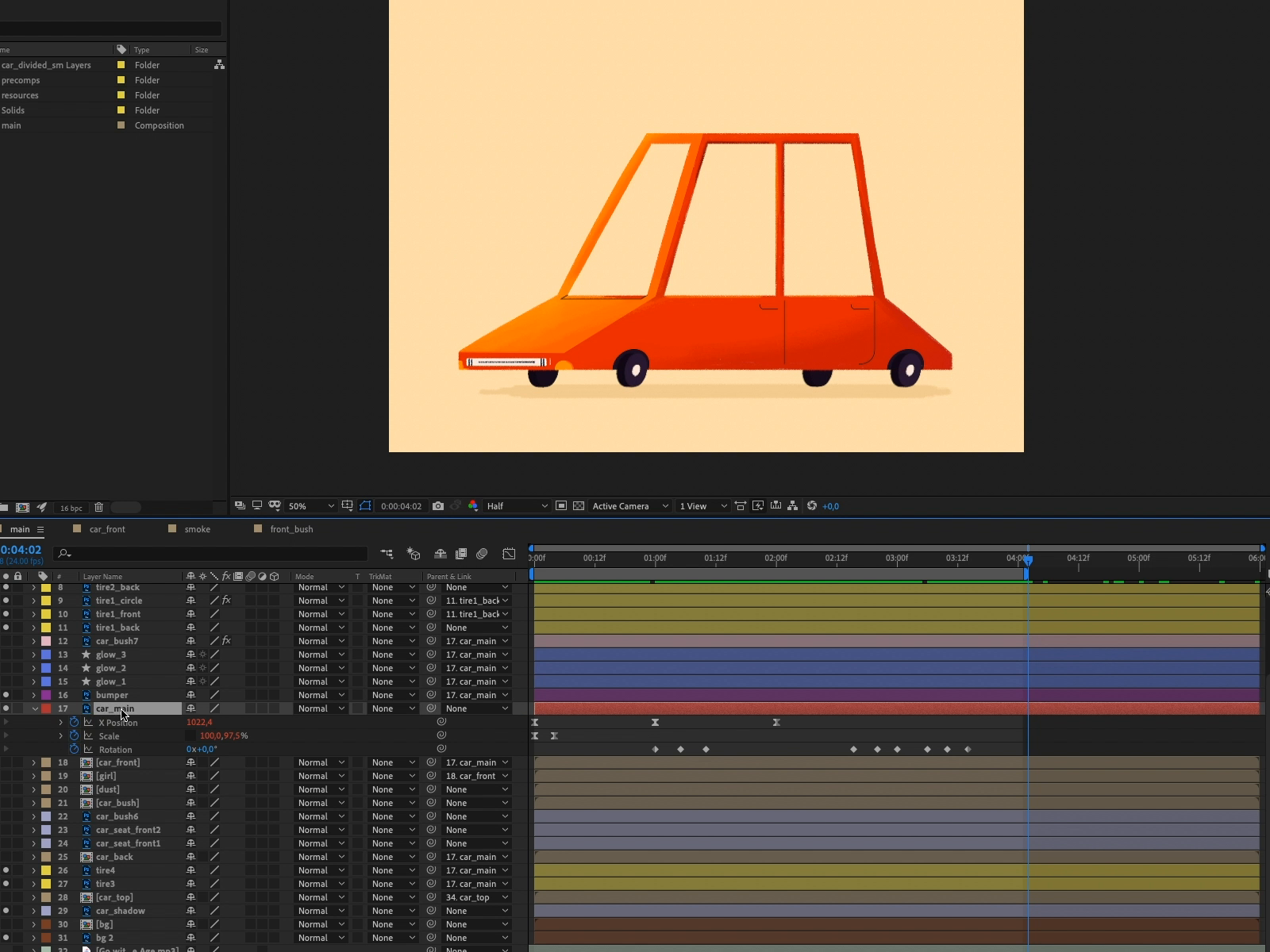Enable Motion Blur for the composition

[482, 554]
